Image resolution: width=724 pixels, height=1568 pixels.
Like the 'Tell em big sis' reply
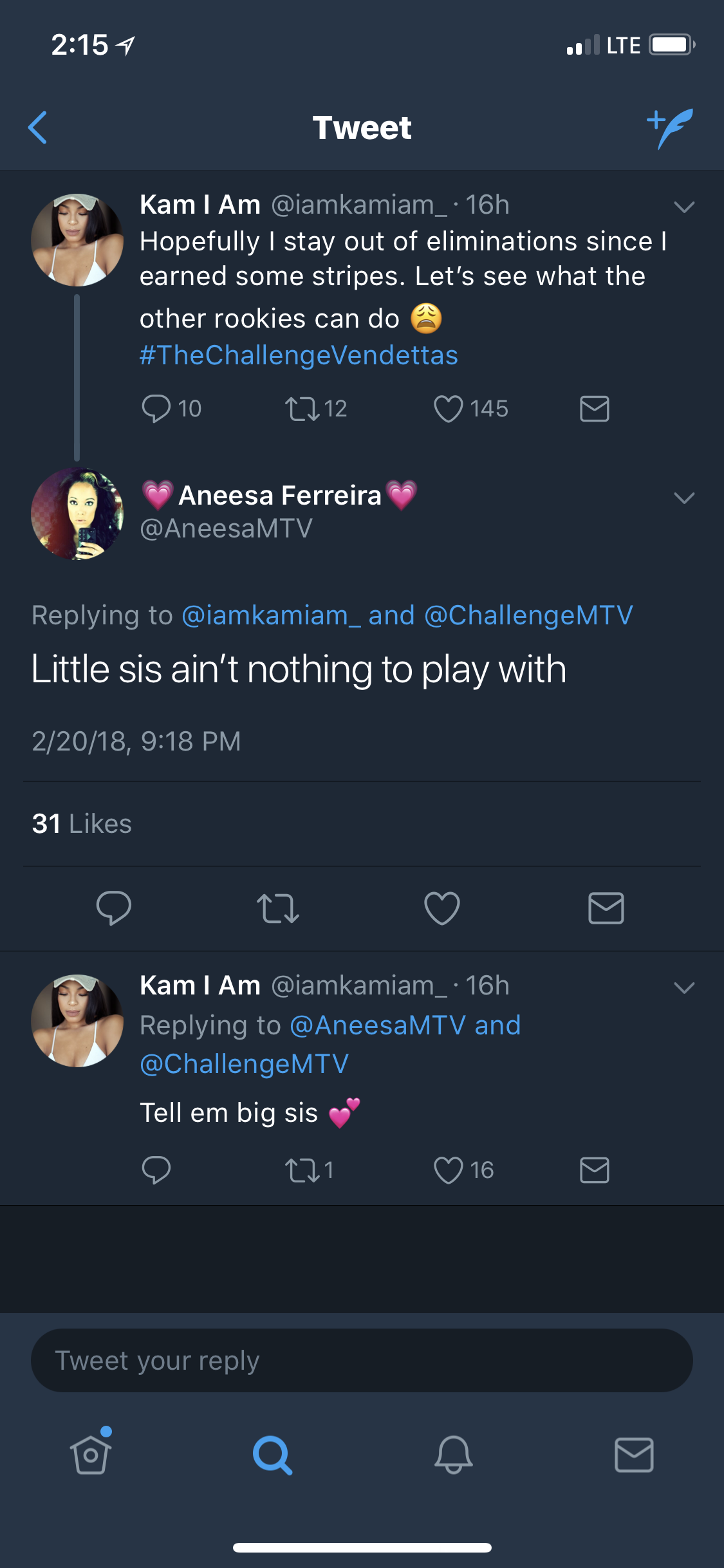coord(449,1170)
